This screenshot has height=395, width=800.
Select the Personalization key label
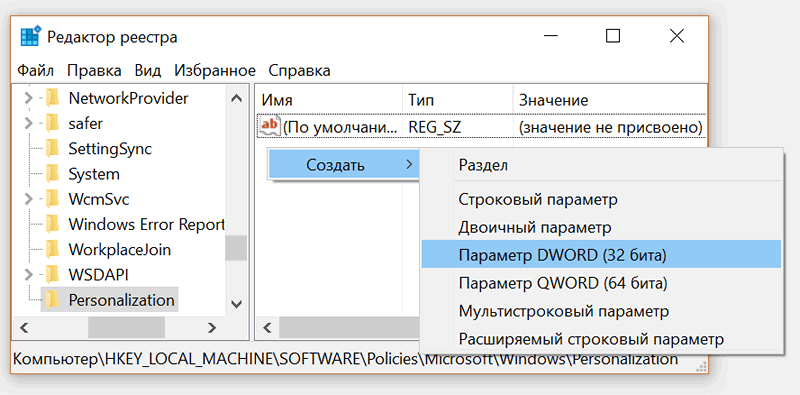(121, 300)
